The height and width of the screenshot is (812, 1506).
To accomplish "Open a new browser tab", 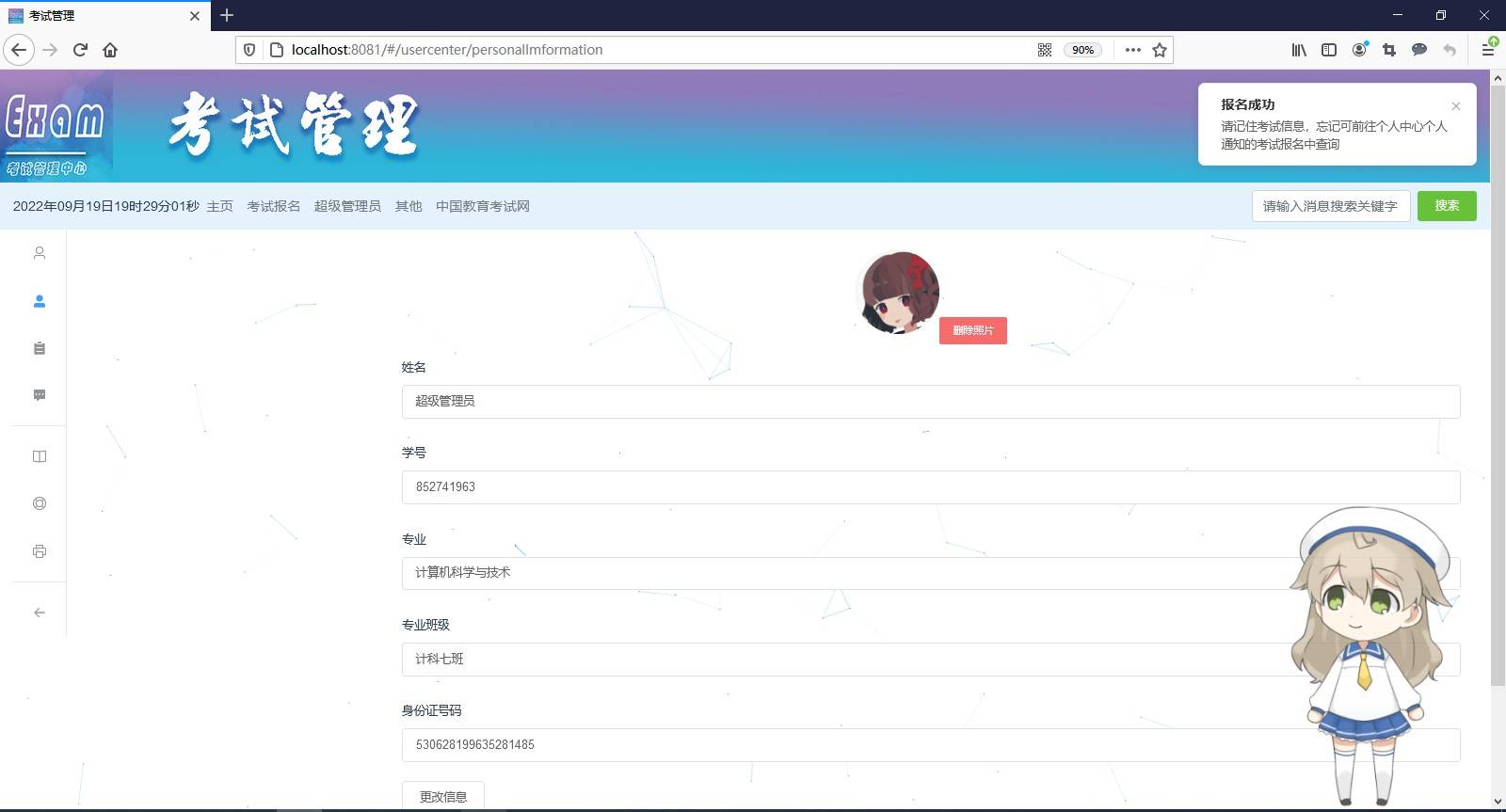I will pyautogui.click(x=227, y=15).
